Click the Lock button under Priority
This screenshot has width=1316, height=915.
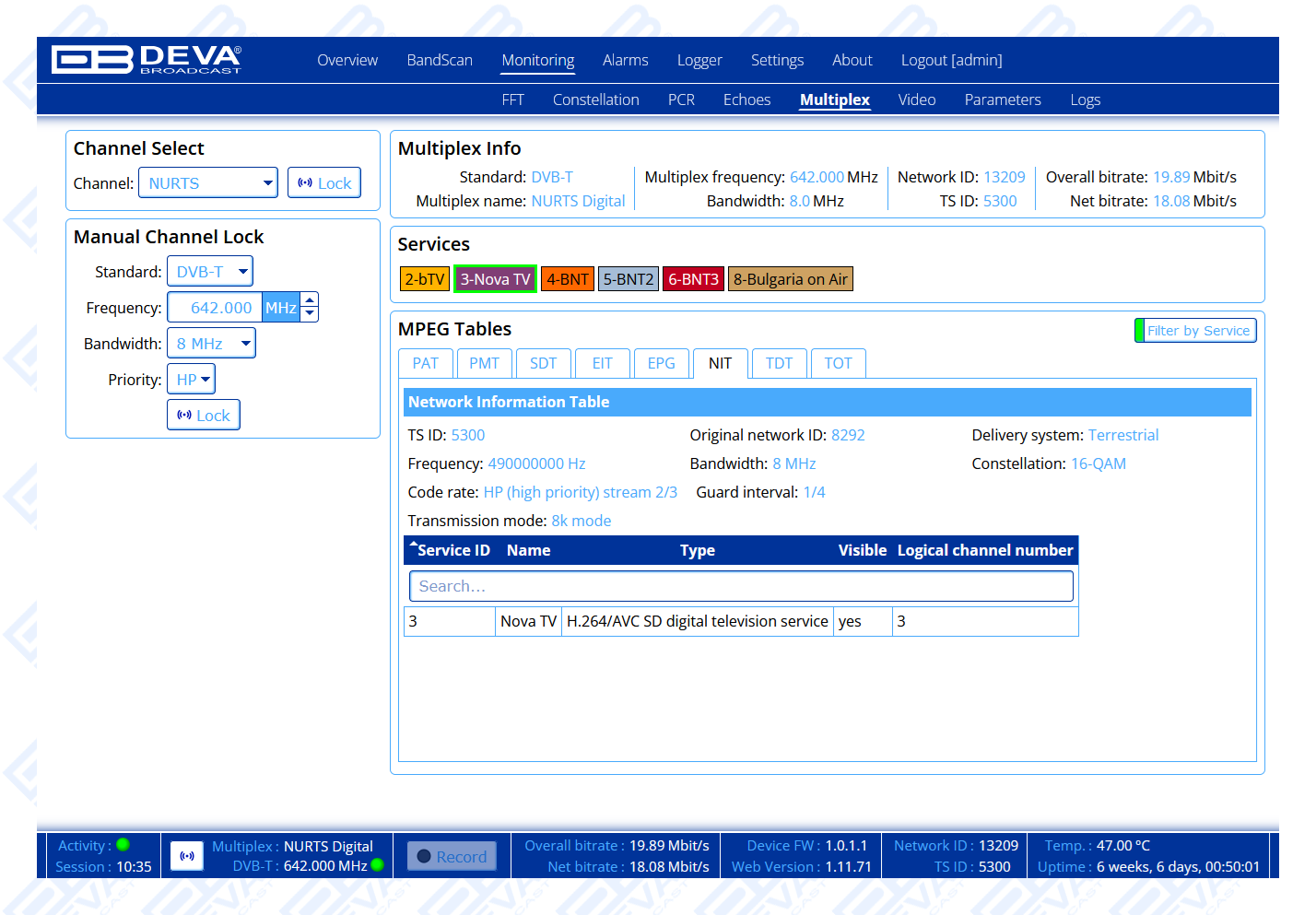(x=204, y=416)
